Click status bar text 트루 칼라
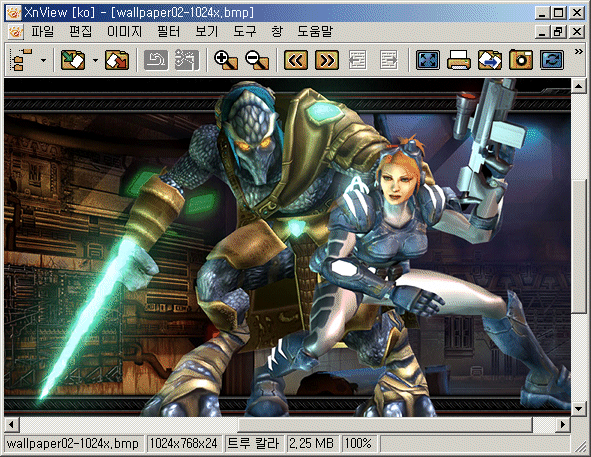The image size is (591, 457). click(x=253, y=443)
